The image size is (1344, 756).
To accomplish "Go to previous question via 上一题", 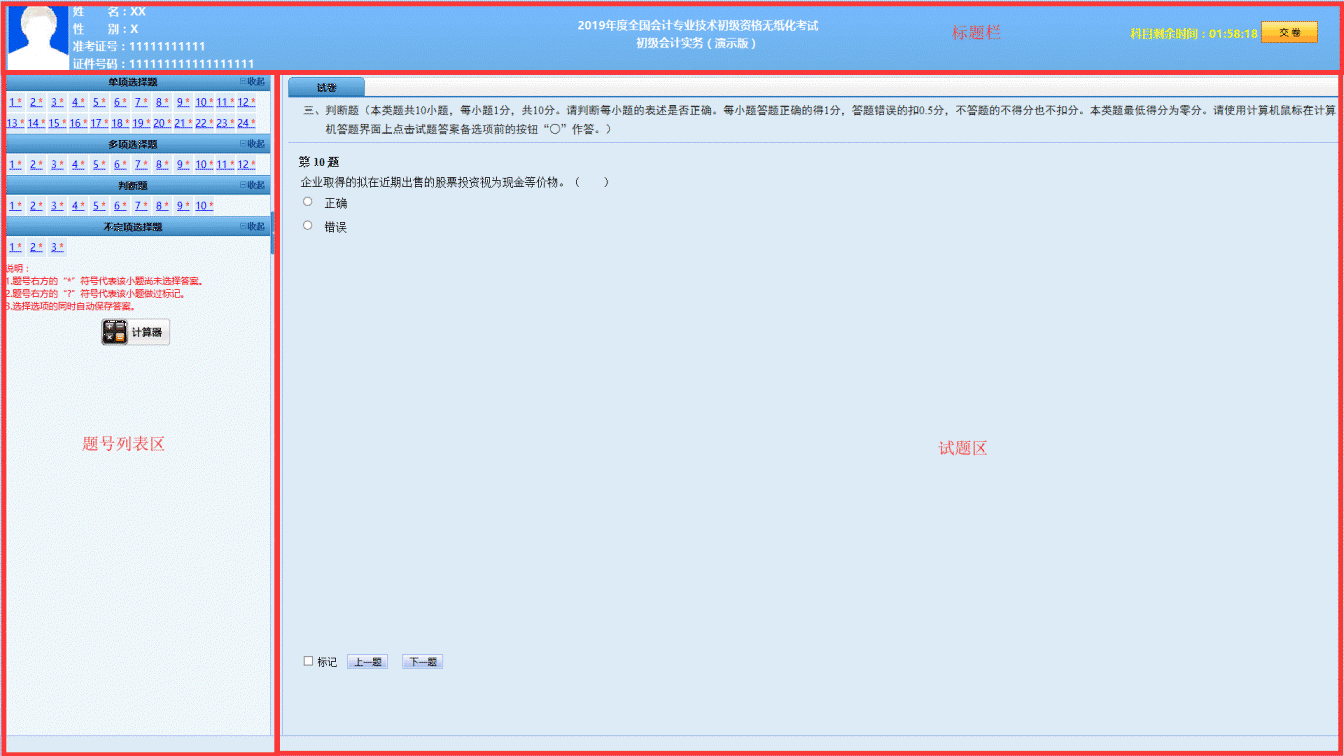I will pos(366,661).
